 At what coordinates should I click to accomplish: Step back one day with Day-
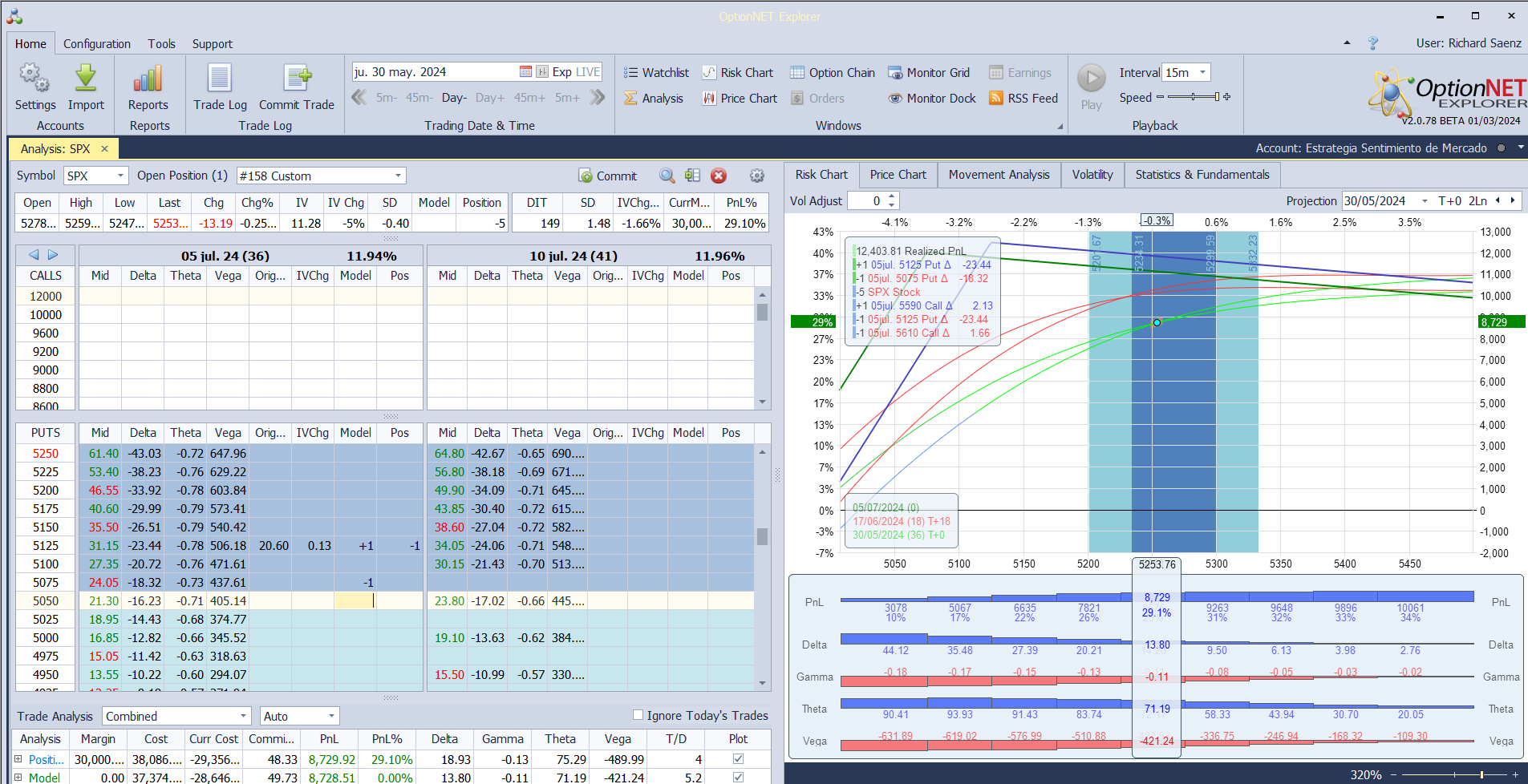(x=454, y=98)
